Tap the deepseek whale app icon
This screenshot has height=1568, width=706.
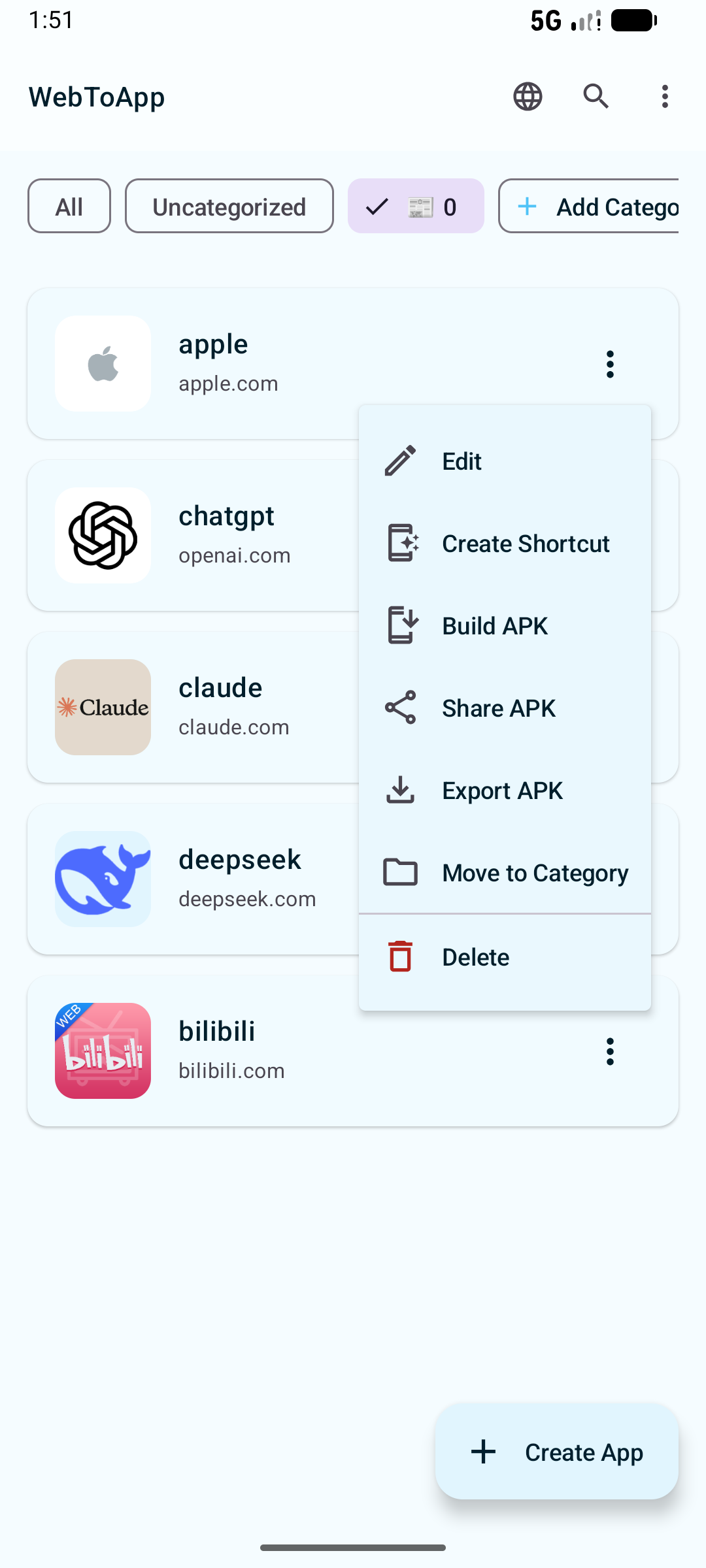(103, 879)
